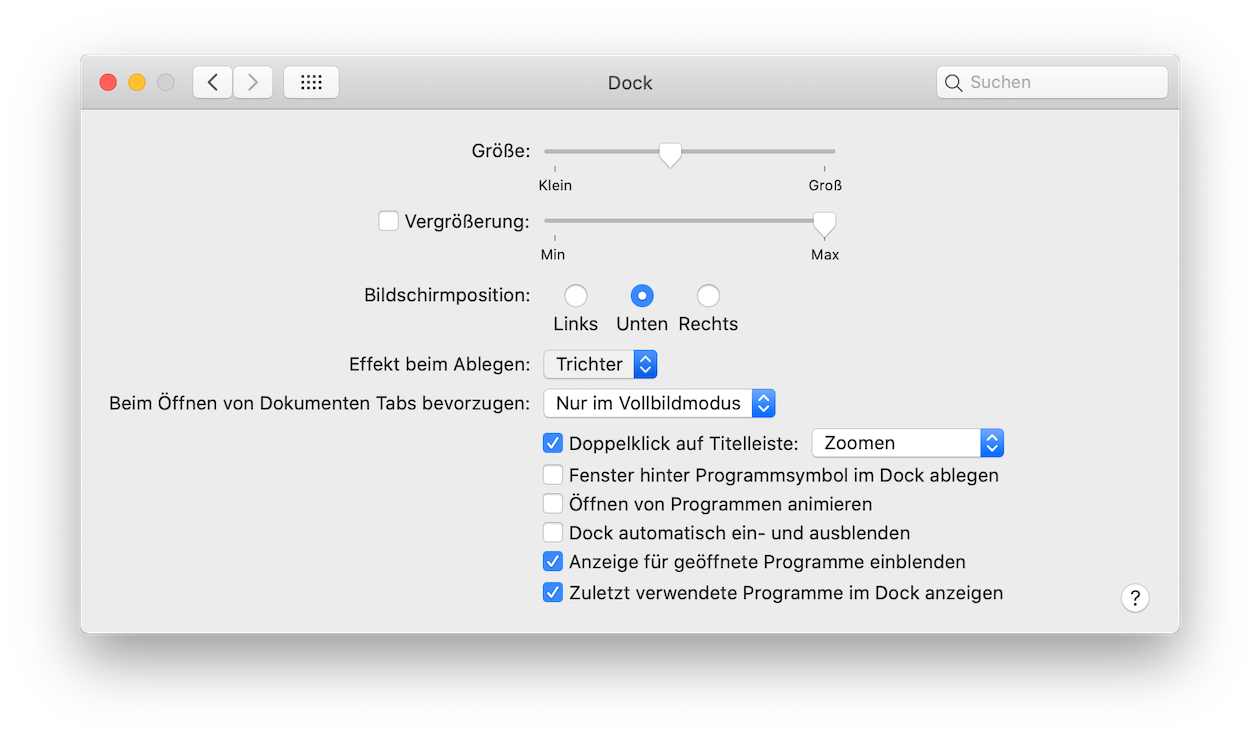Image resolution: width=1260 pixels, height=740 pixels.
Task: Show all preferences via the grid icon
Action: [311, 82]
